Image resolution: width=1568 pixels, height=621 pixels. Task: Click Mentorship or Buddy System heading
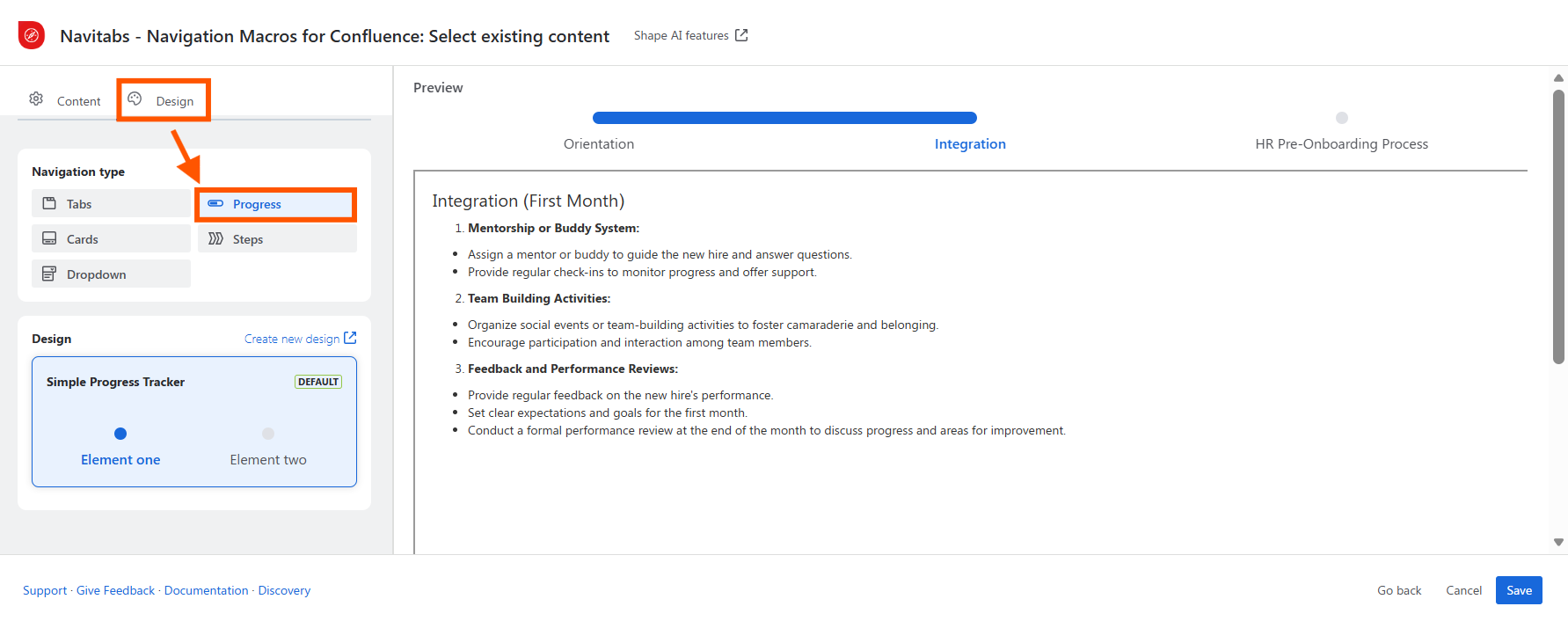tap(554, 228)
